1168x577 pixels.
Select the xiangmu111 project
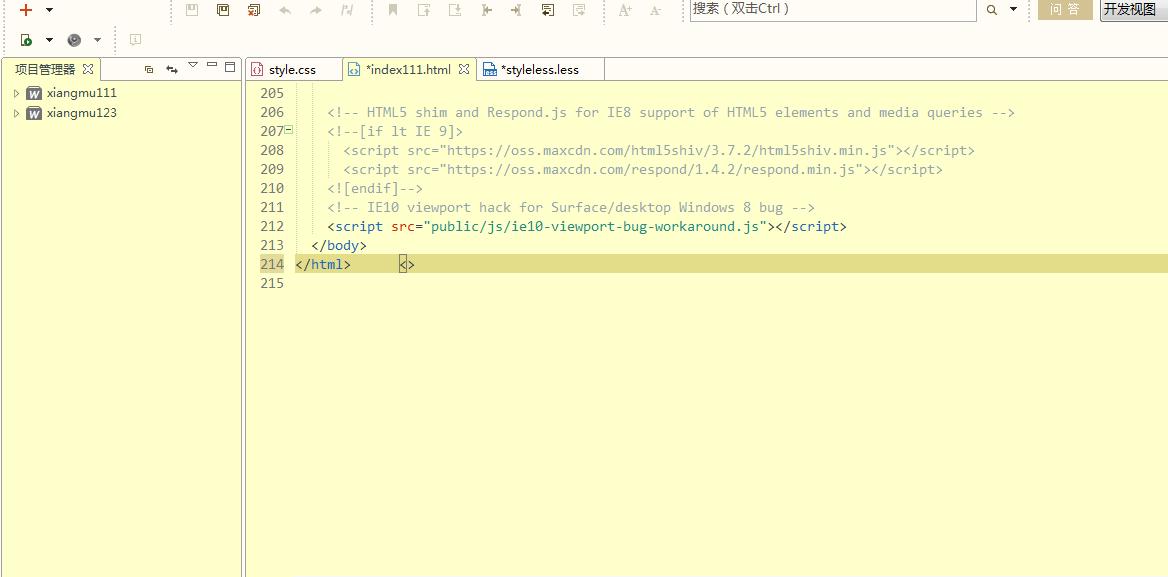[x=82, y=93]
